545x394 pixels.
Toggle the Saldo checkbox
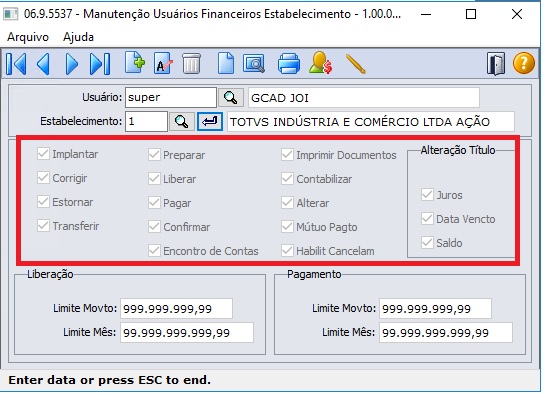427,243
